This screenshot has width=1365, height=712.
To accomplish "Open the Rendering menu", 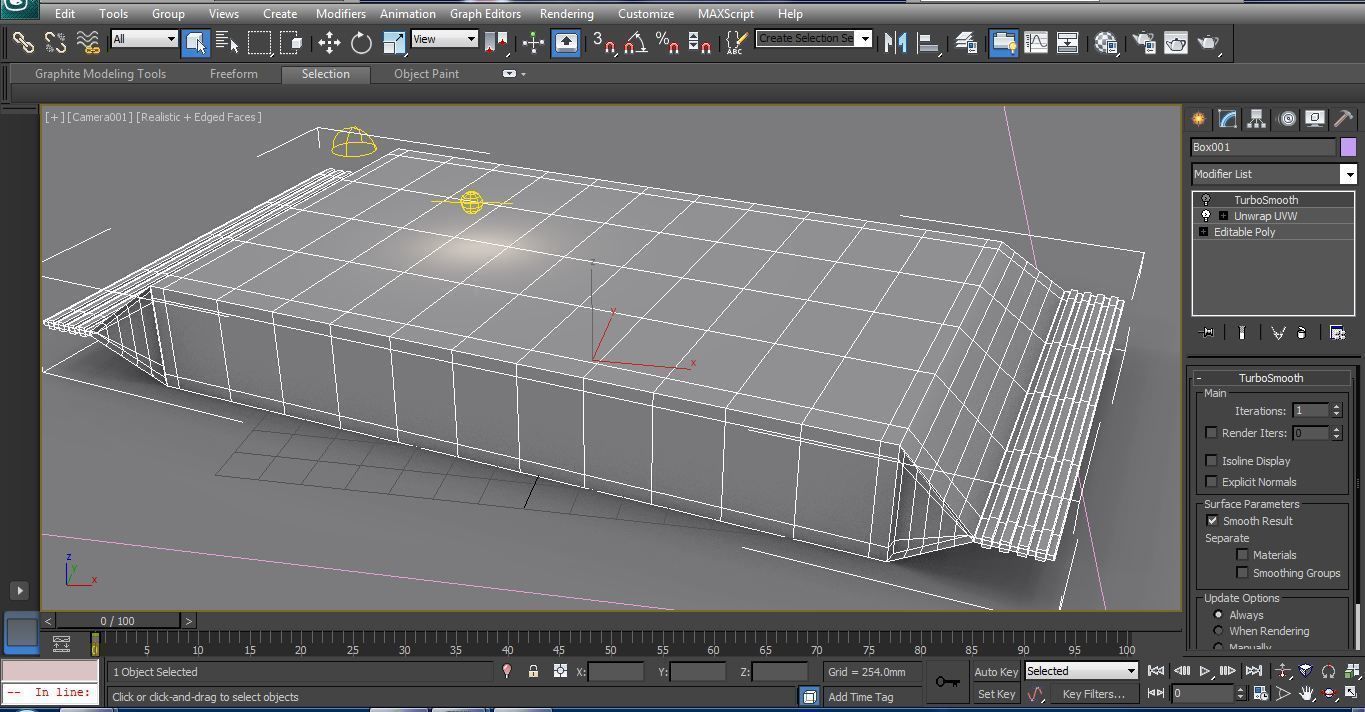I will coord(566,14).
